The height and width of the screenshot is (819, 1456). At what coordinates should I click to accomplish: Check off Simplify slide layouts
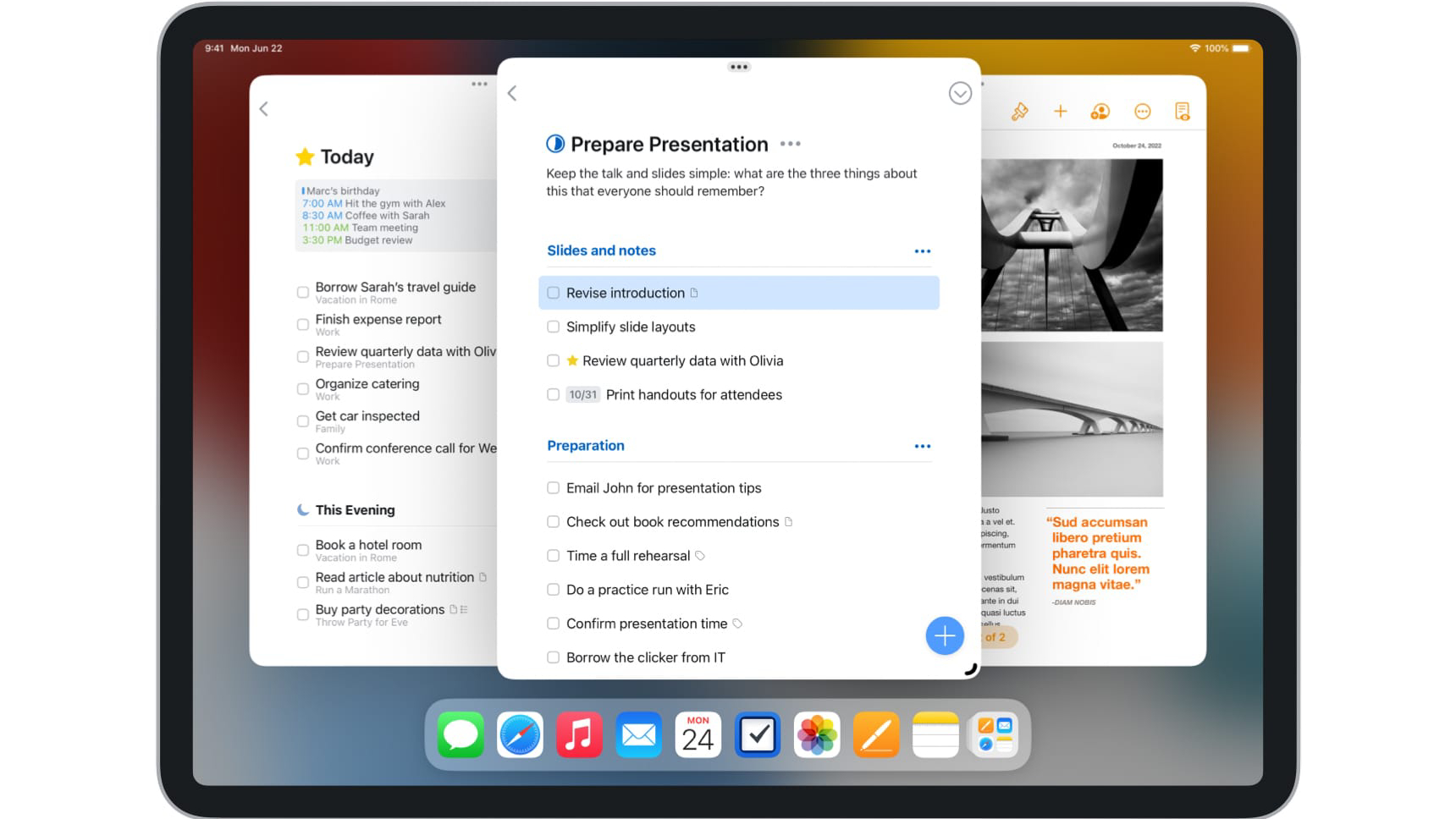point(553,327)
